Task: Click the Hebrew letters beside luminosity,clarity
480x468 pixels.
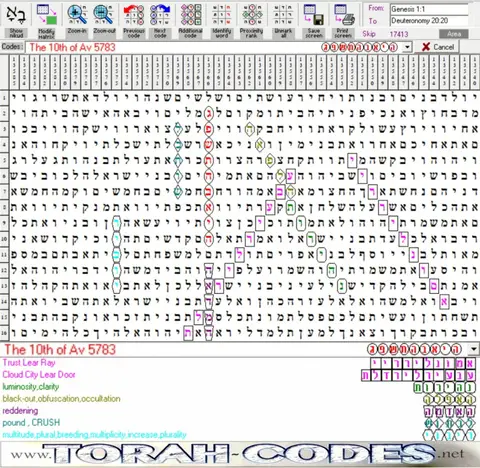Action: point(445,387)
